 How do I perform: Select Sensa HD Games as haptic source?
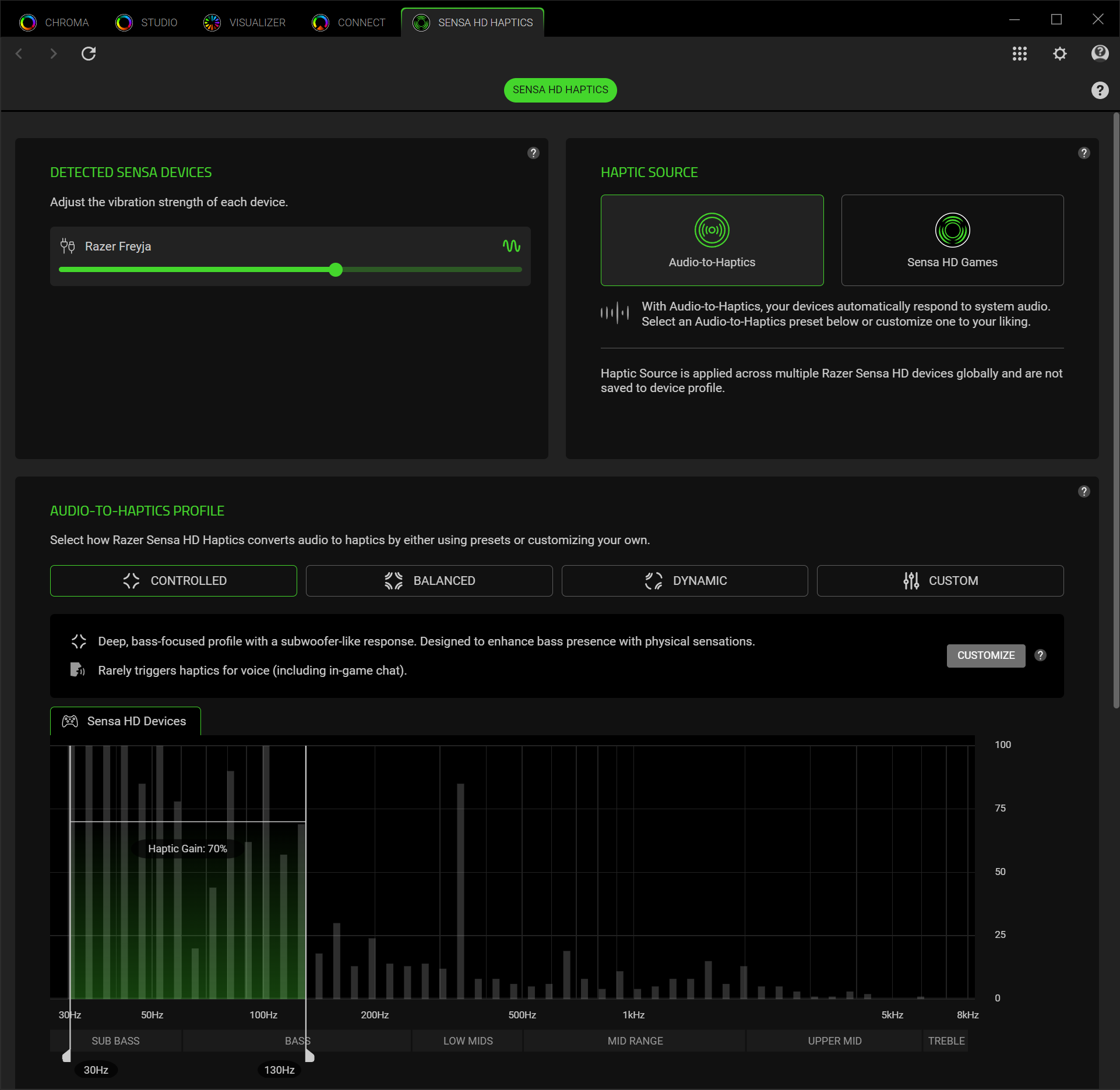point(952,240)
